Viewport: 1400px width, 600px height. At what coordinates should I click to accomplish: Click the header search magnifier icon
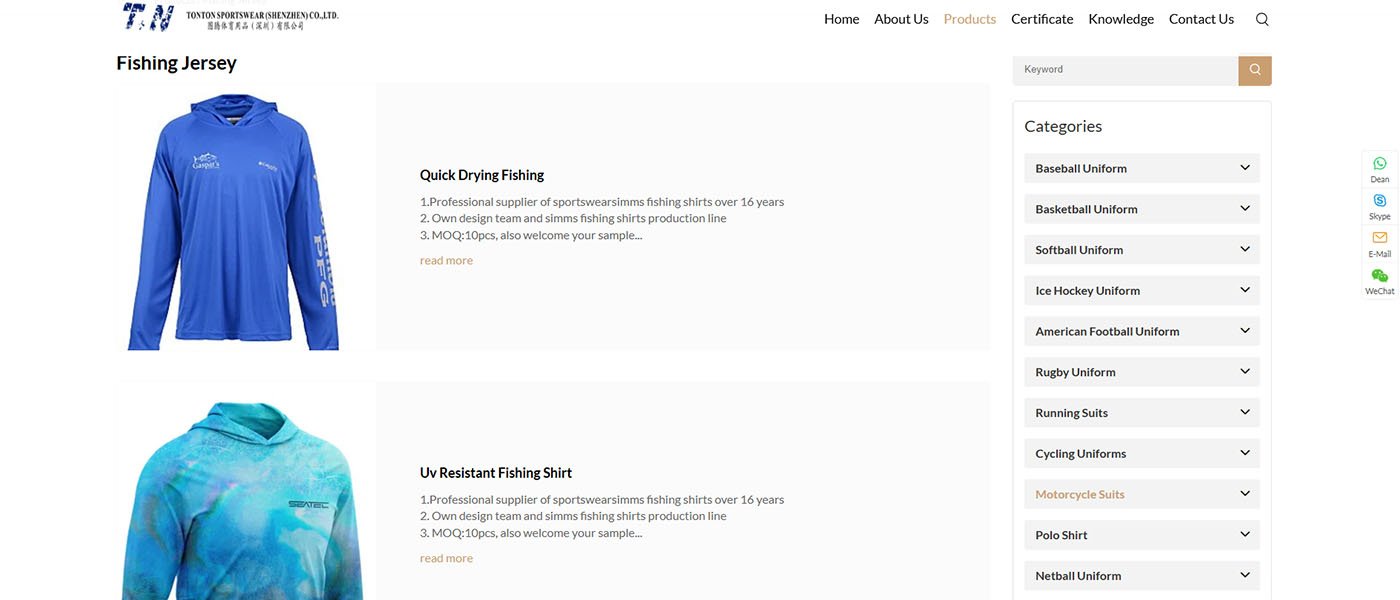click(x=1262, y=19)
